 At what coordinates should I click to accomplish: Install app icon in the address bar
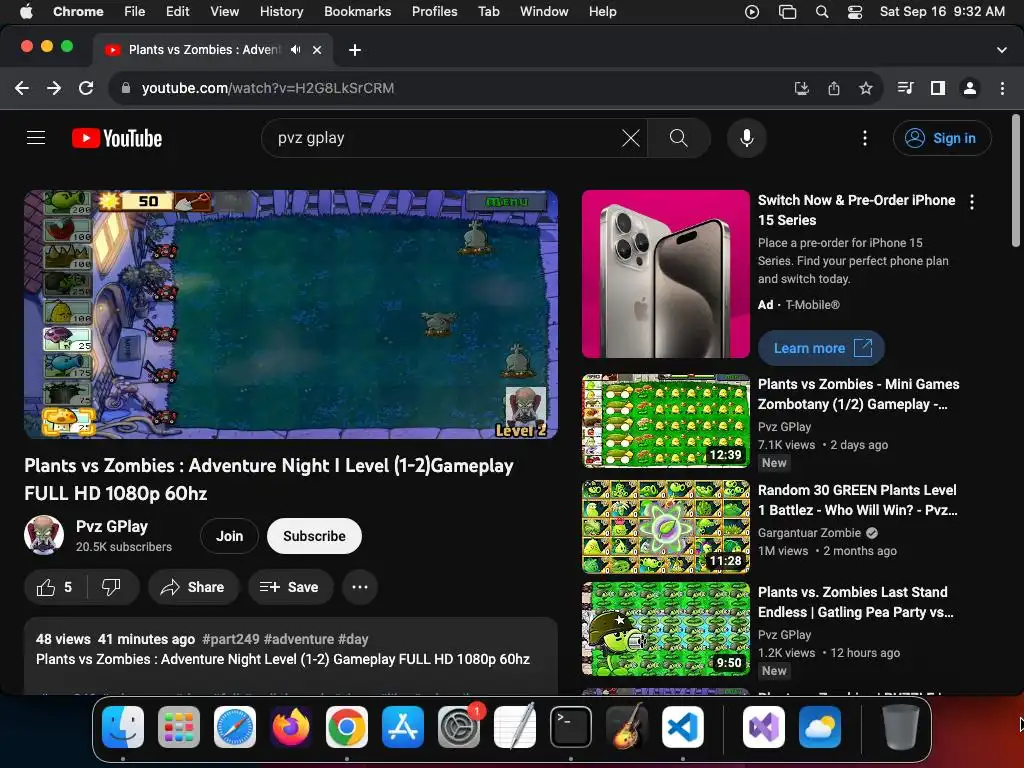tap(801, 88)
